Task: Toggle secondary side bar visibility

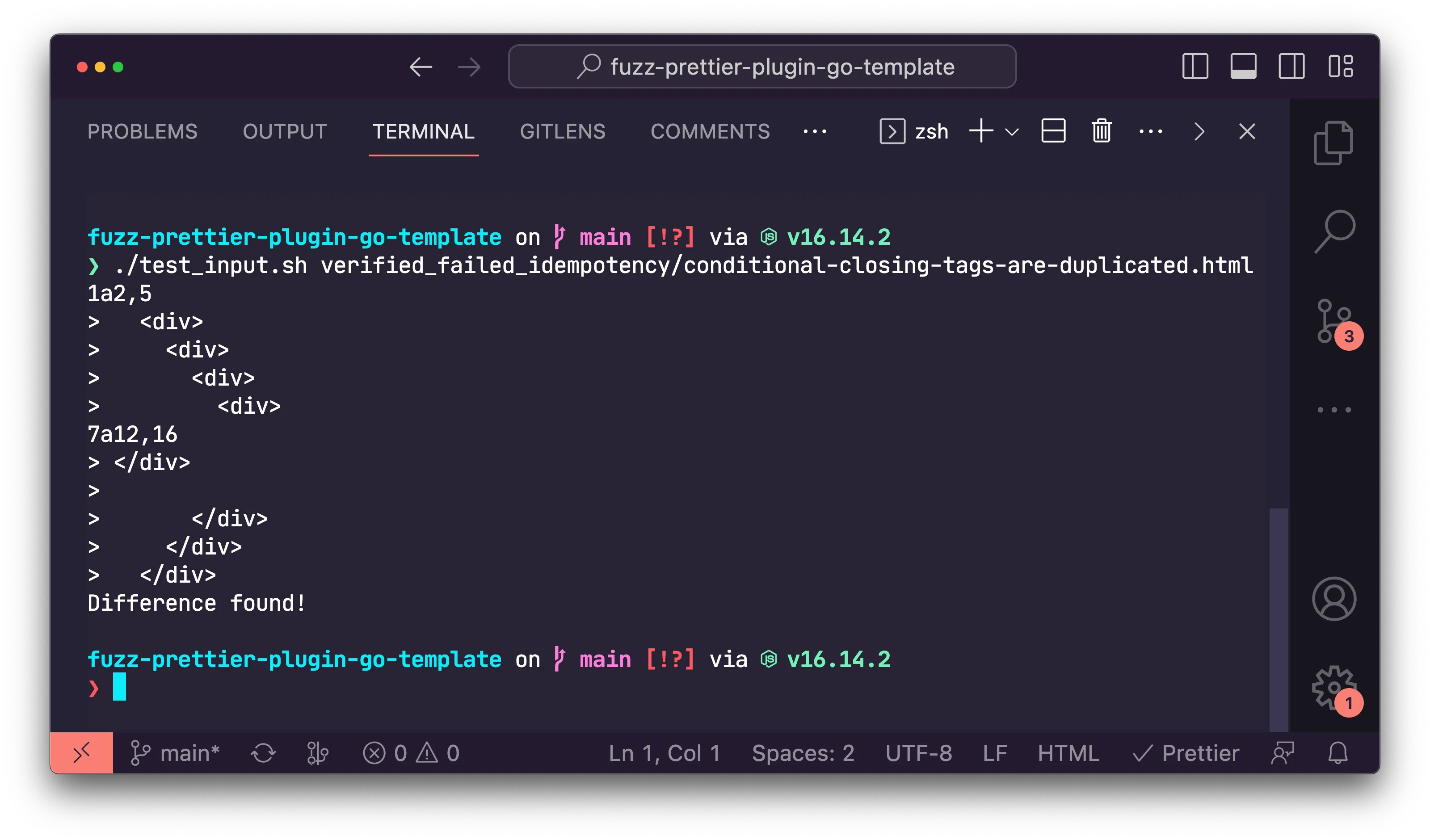Action: (1291, 67)
